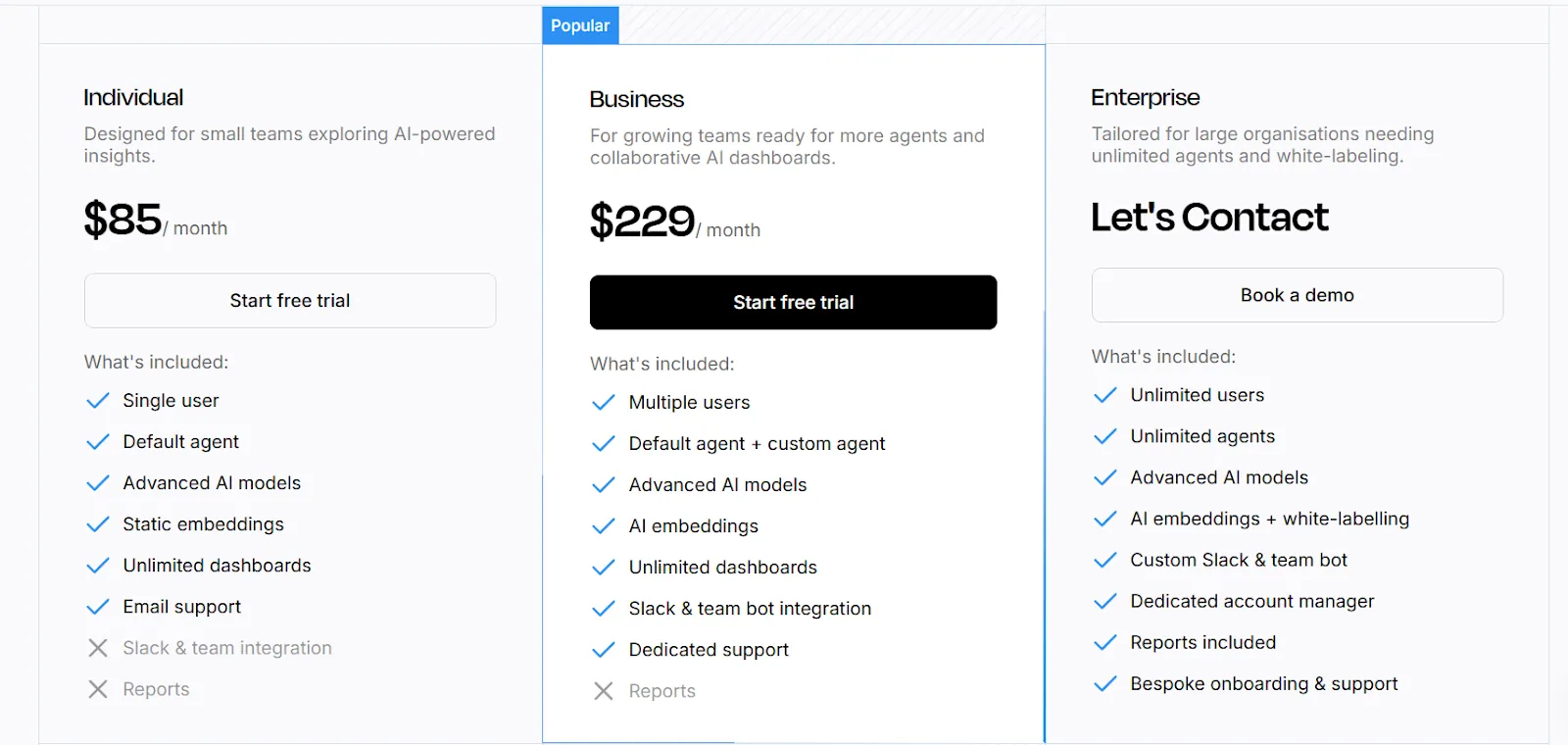Click X icon beside Reports in Individual plan

click(98, 689)
